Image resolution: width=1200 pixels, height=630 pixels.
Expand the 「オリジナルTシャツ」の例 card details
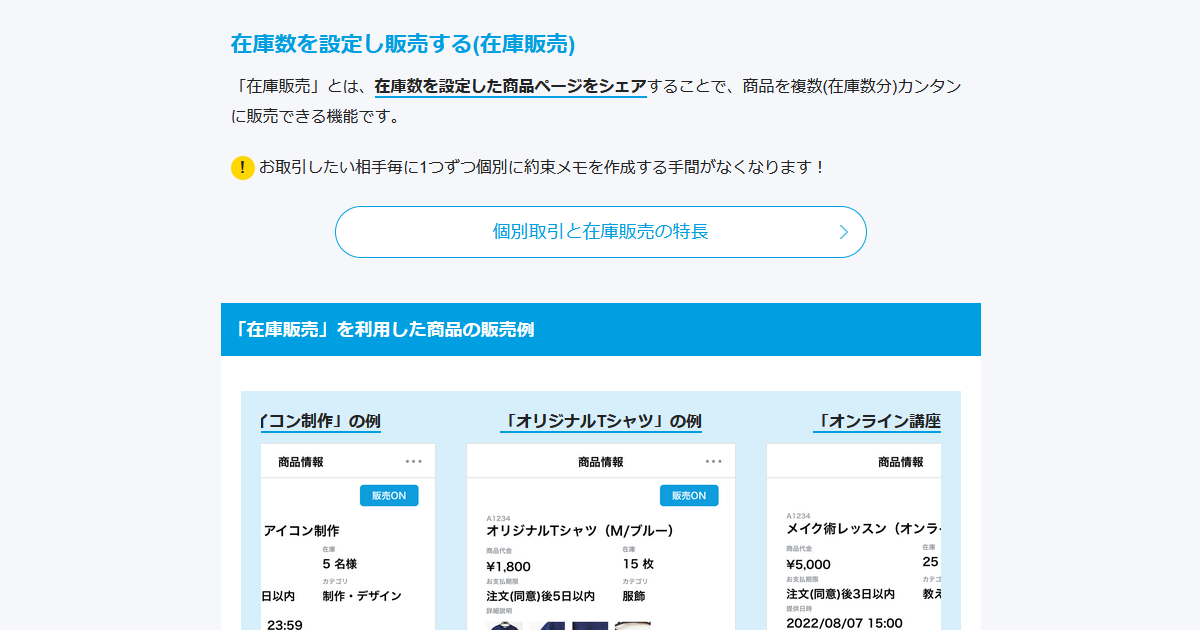tap(601, 421)
